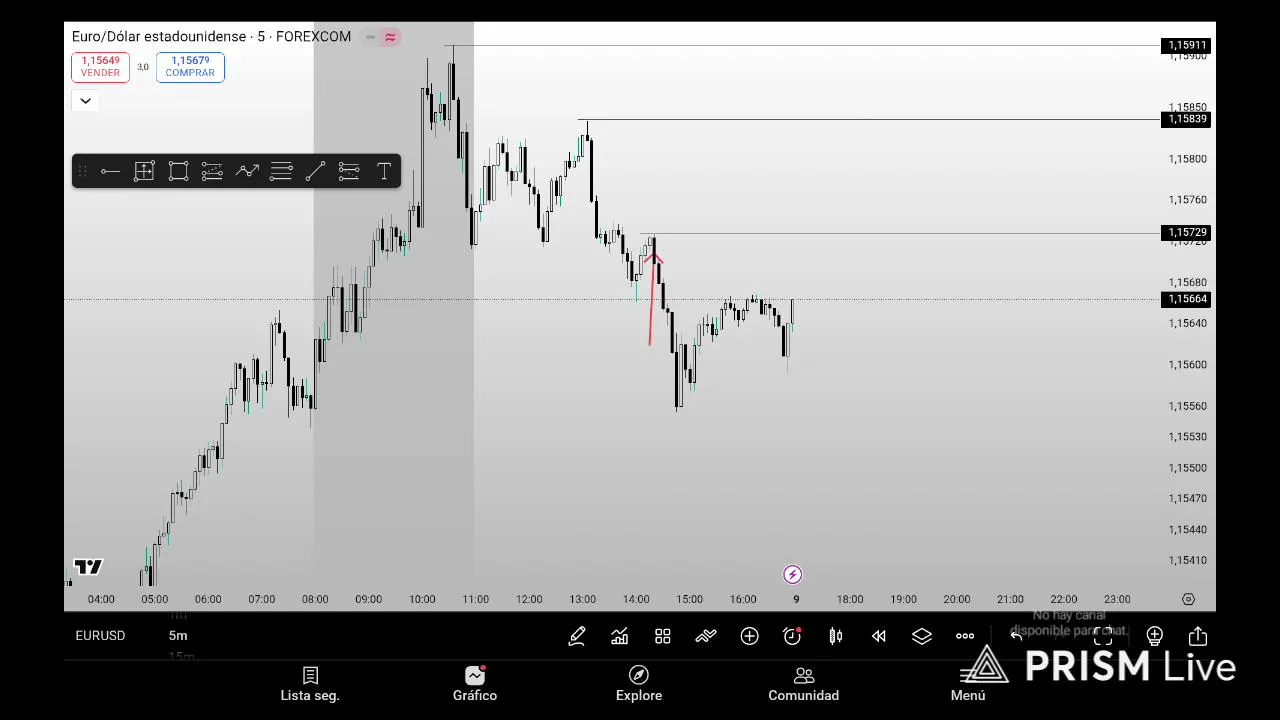Switch to the Comunidad tab

[x=804, y=684]
